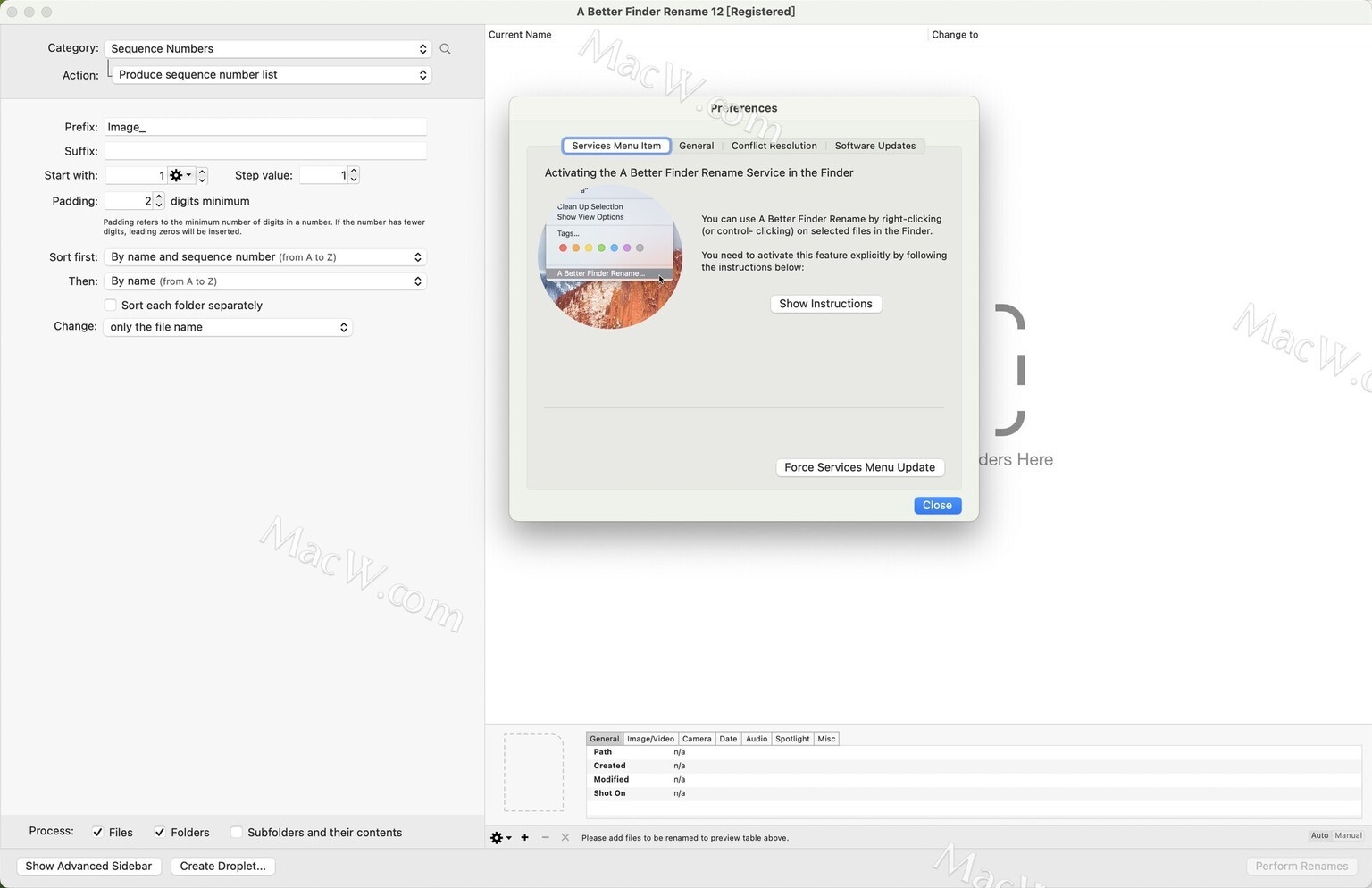Screen dimensions: 1372x888
Task: Click the minus icon to remove files
Action: pyautogui.click(x=545, y=837)
